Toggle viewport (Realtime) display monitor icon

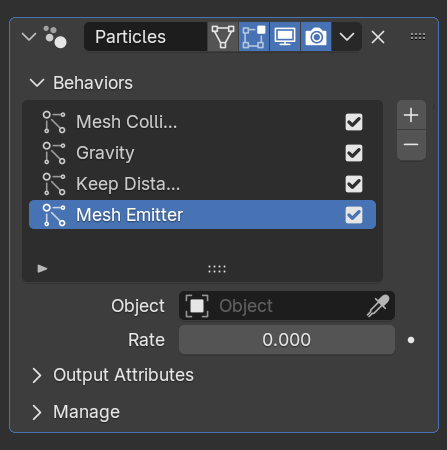pyautogui.click(x=285, y=37)
